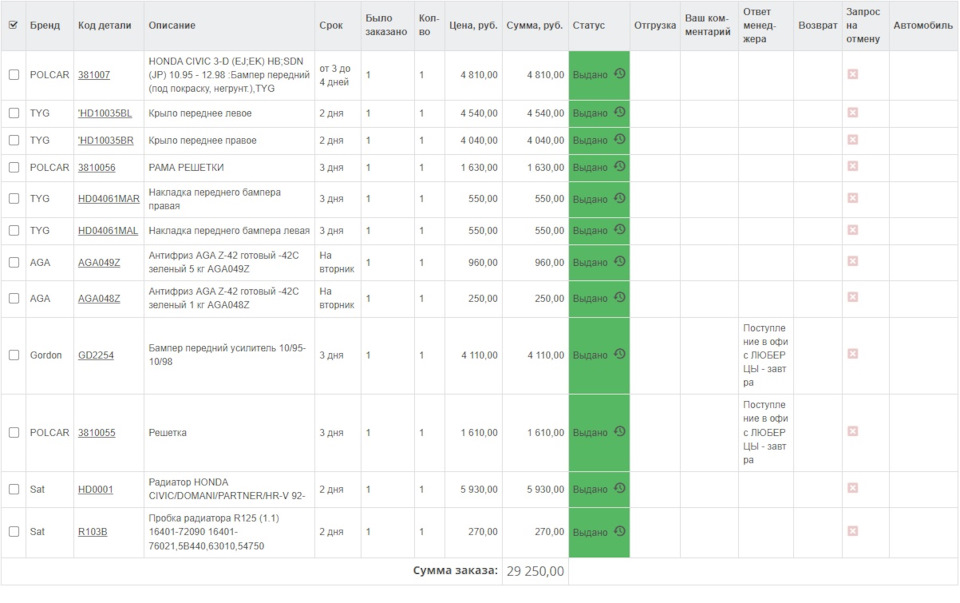Open part code link AGA049Z
Image resolution: width=960 pixels, height=603 pixels.
pyautogui.click(x=99, y=263)
